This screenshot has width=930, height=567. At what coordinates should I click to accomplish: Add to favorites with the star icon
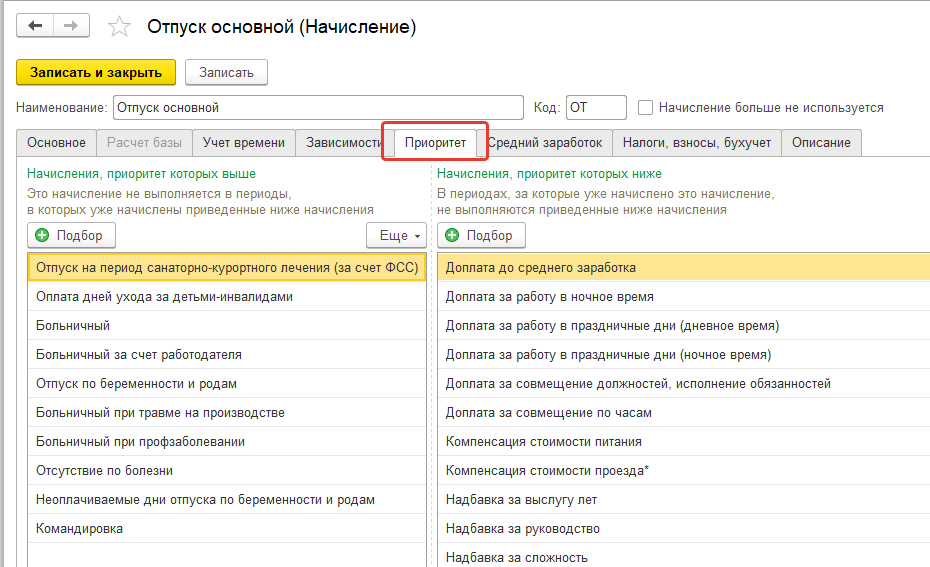(x=120, y=27)
